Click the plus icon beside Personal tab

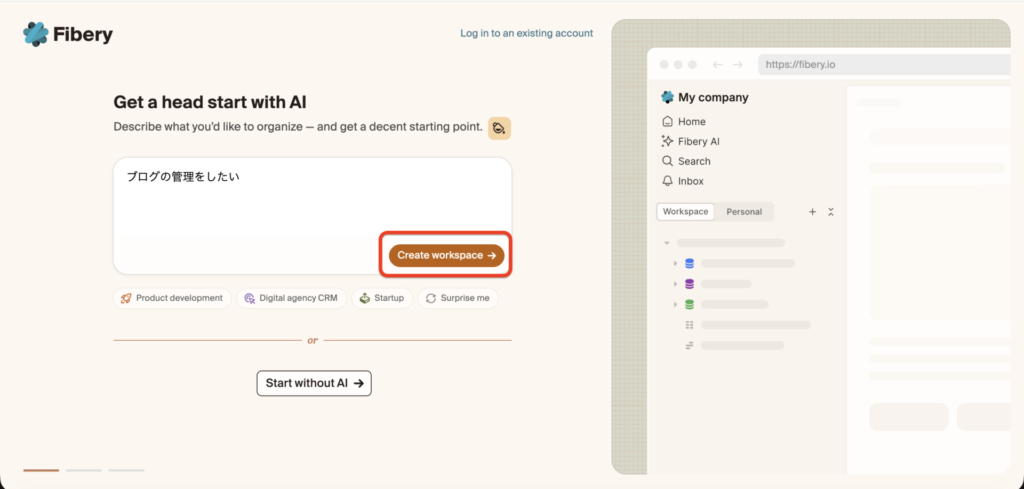coord(812,212)
